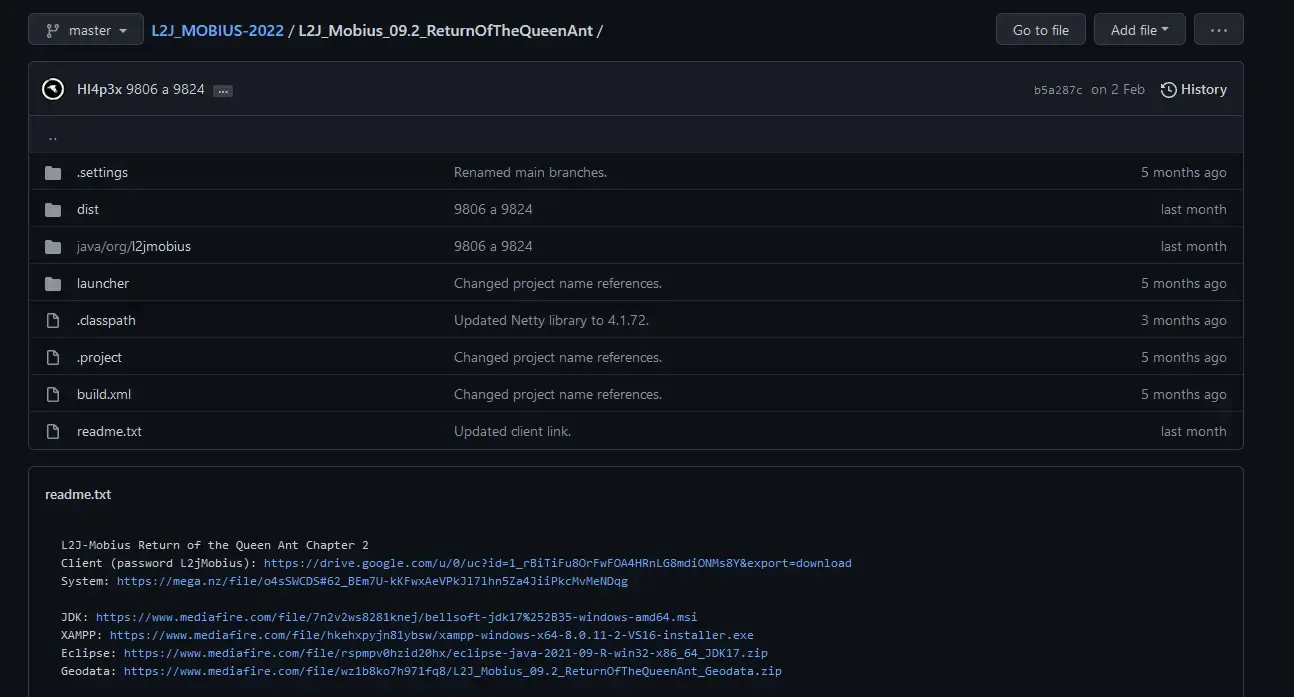Click the build.xml file icon
1294x697 pixels.
[53, 395]
